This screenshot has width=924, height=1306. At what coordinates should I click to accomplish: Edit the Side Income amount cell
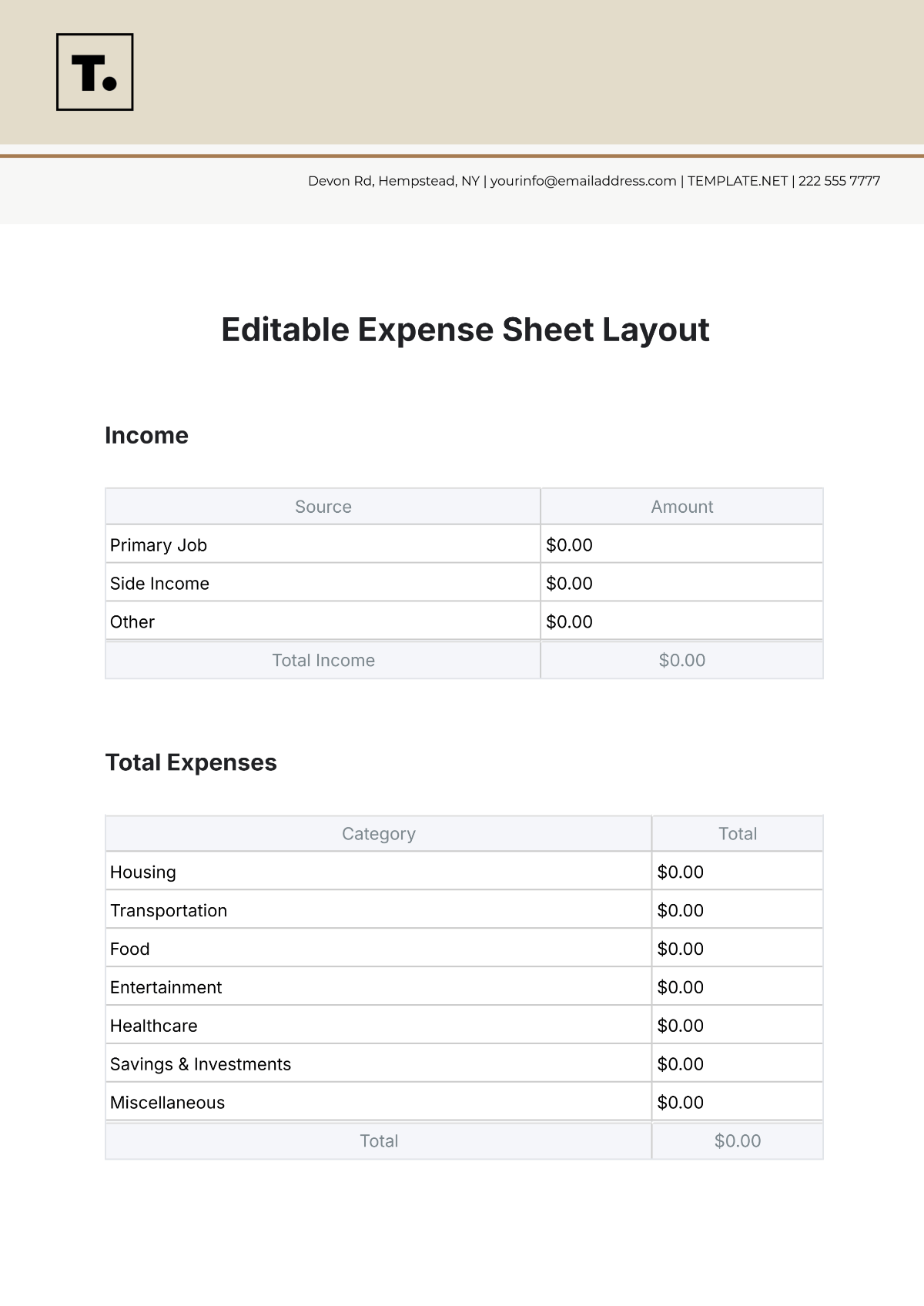pyautogui.click(x=681, y=584)
